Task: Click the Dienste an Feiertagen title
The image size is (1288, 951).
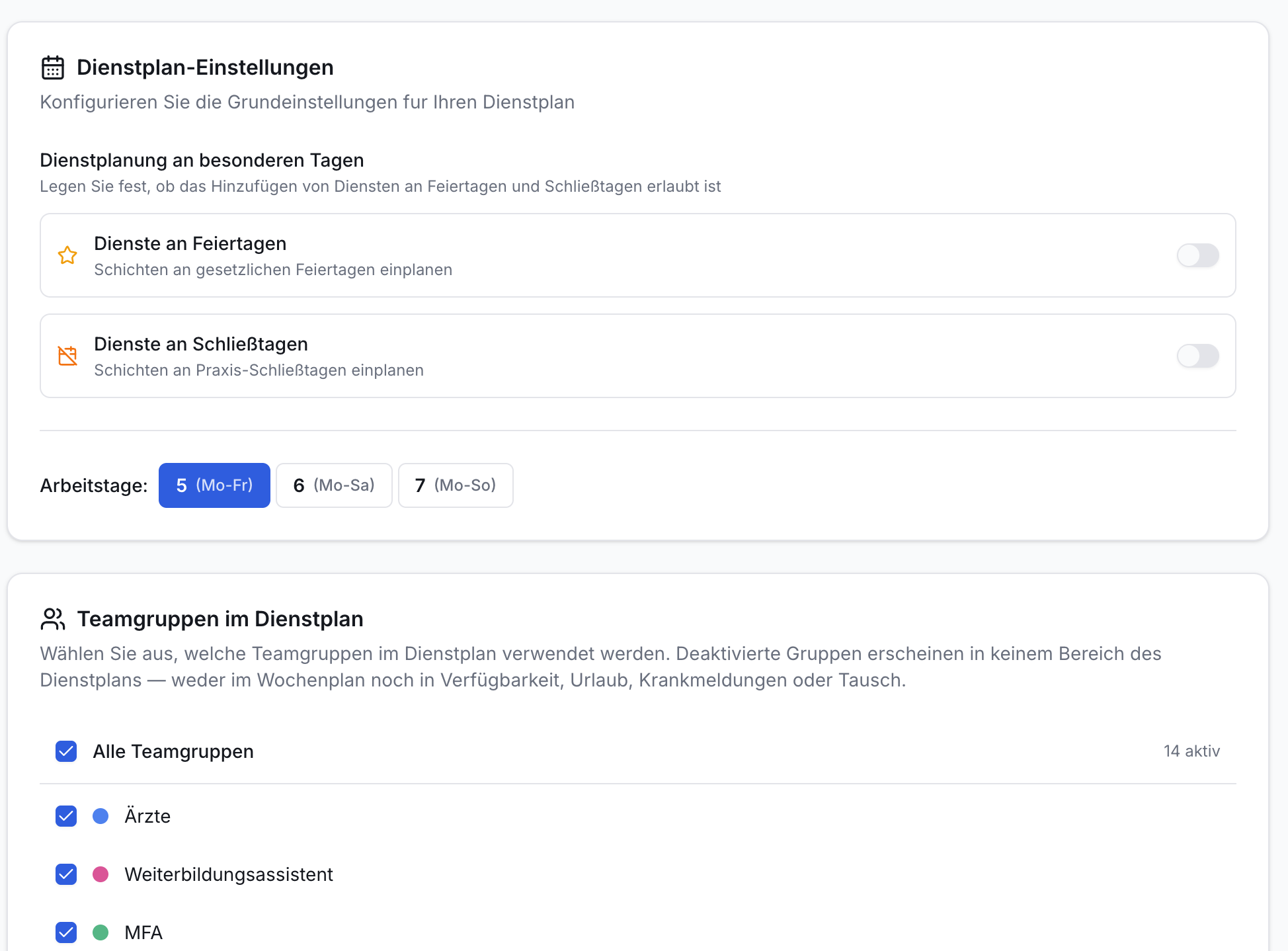Action: click(190, 243)
